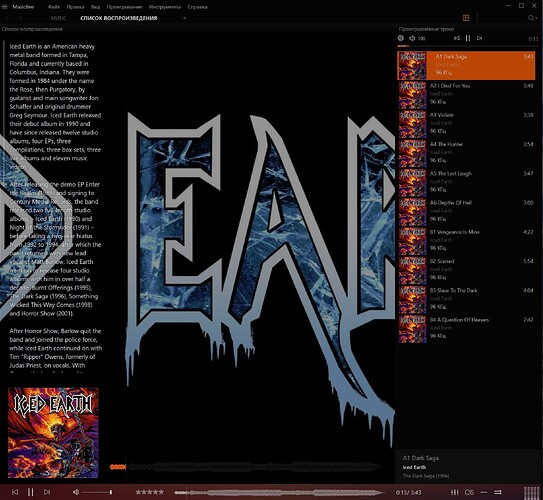Click the speaker icon in playing tracks panel
Screen dimensions: 543x500
point(412,38)
